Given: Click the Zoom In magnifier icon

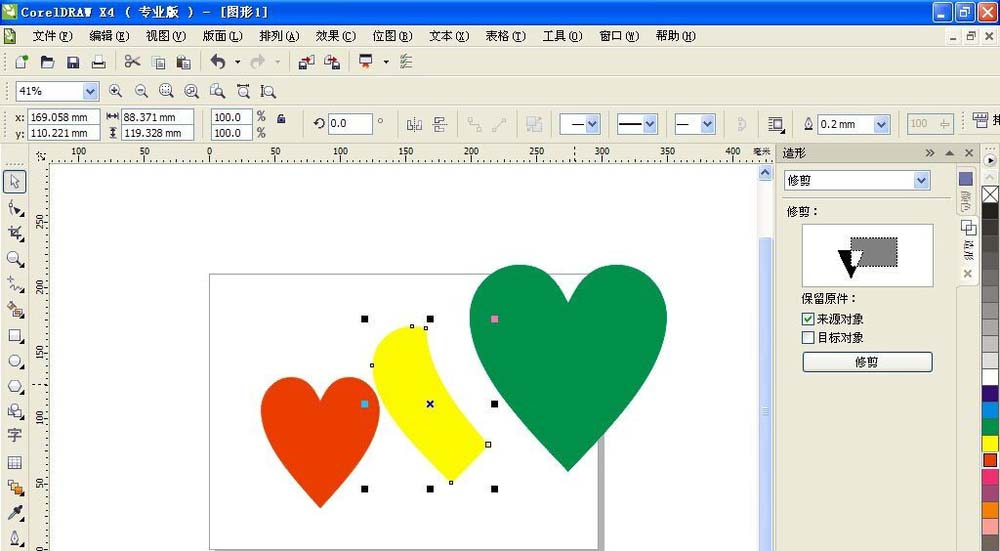Looking at the screenshot, I should (x=115, y=91).
